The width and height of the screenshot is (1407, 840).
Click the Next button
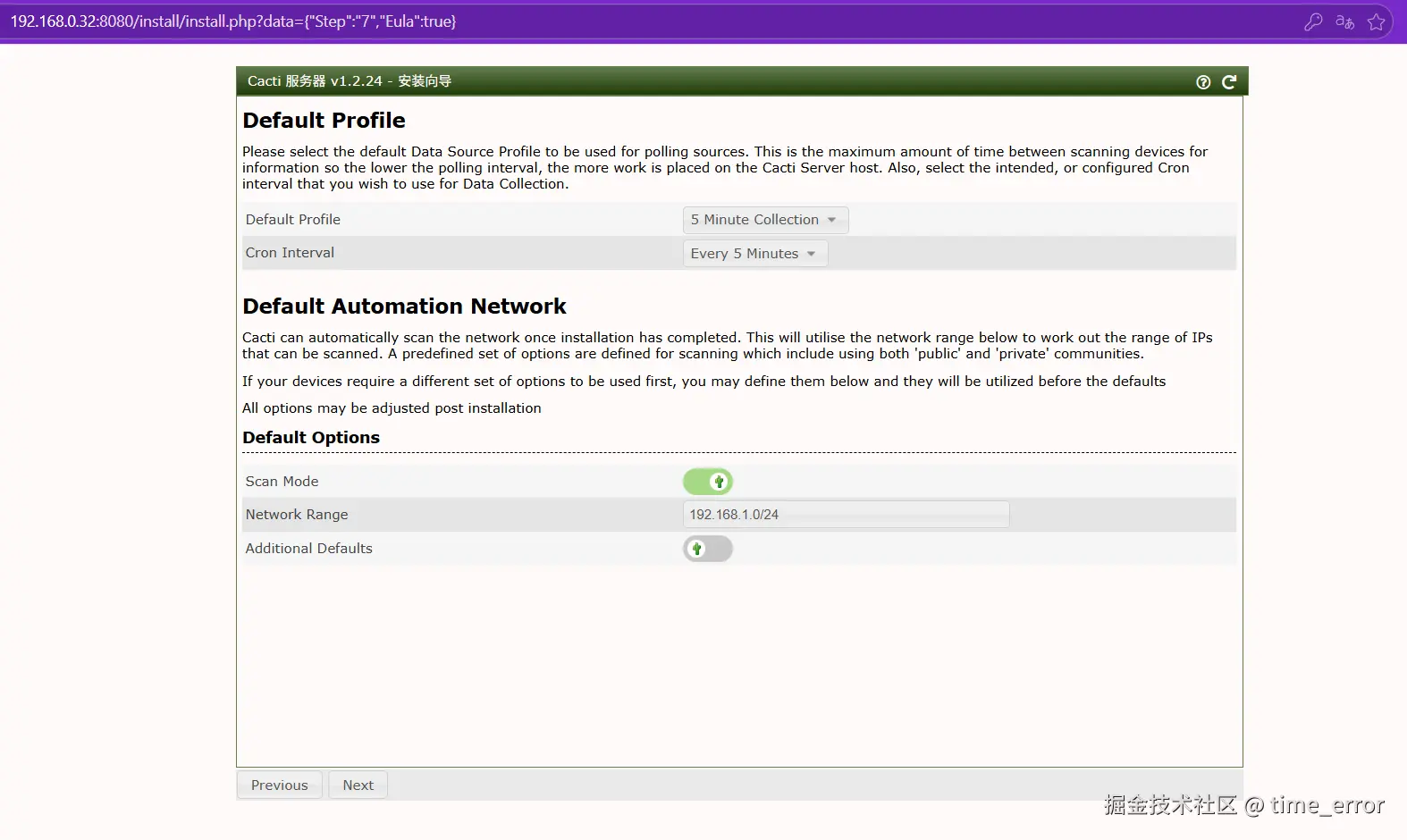coord(358,785)
